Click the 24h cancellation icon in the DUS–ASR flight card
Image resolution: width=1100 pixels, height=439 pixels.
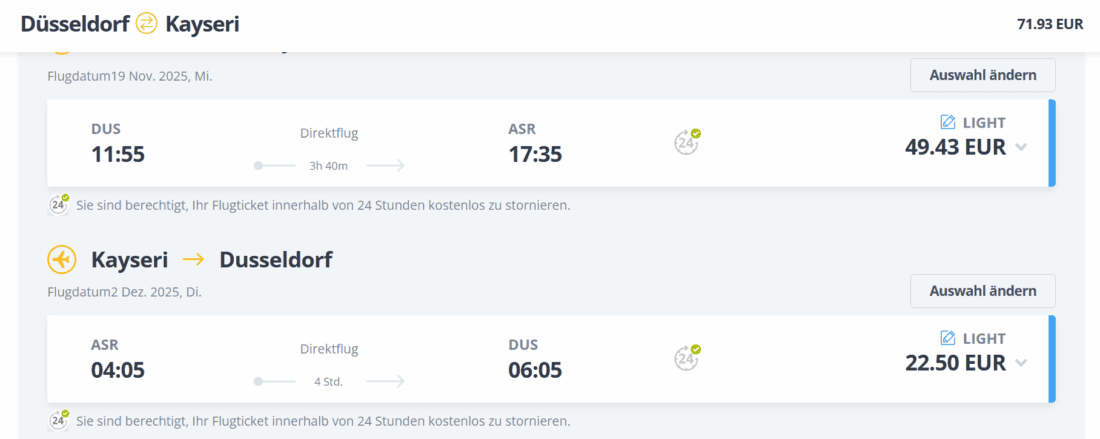[686, 142]
